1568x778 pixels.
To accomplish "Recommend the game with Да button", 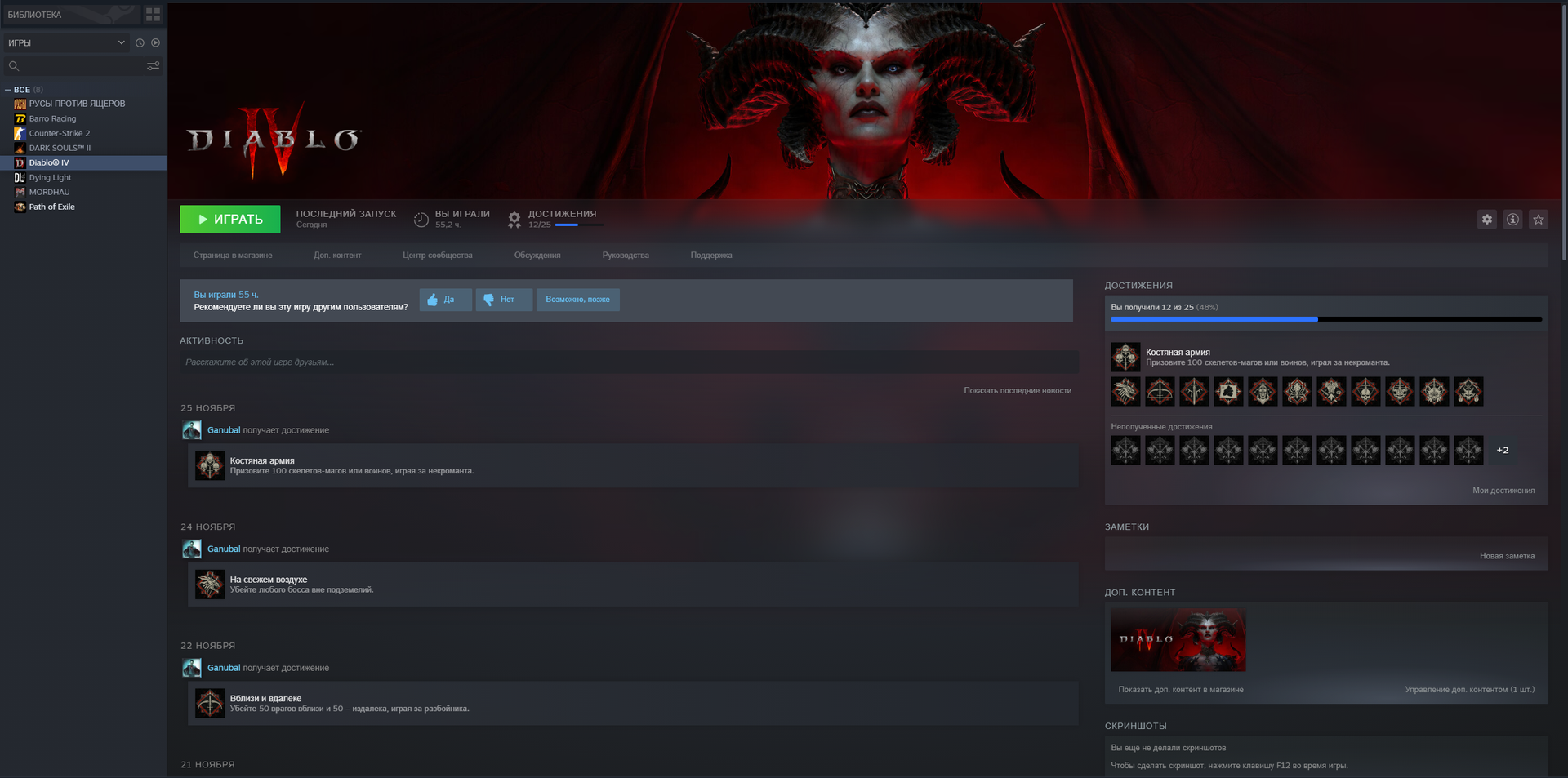I will 446,300.
